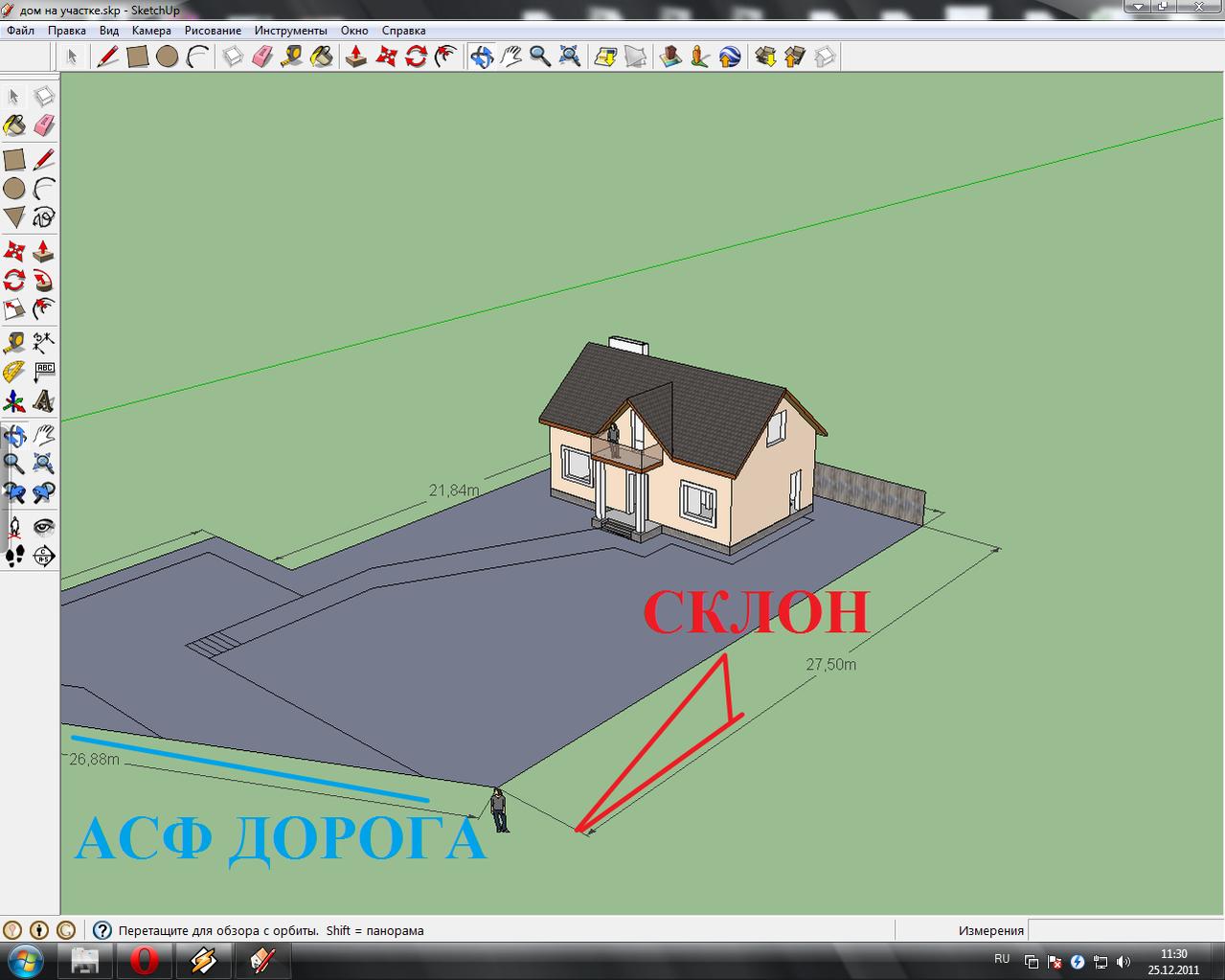Pick the 3D Text tool in side toolbar
The height and width of the screenshot is (980, 1225).
pyautogui.click(x=44, y=399)
